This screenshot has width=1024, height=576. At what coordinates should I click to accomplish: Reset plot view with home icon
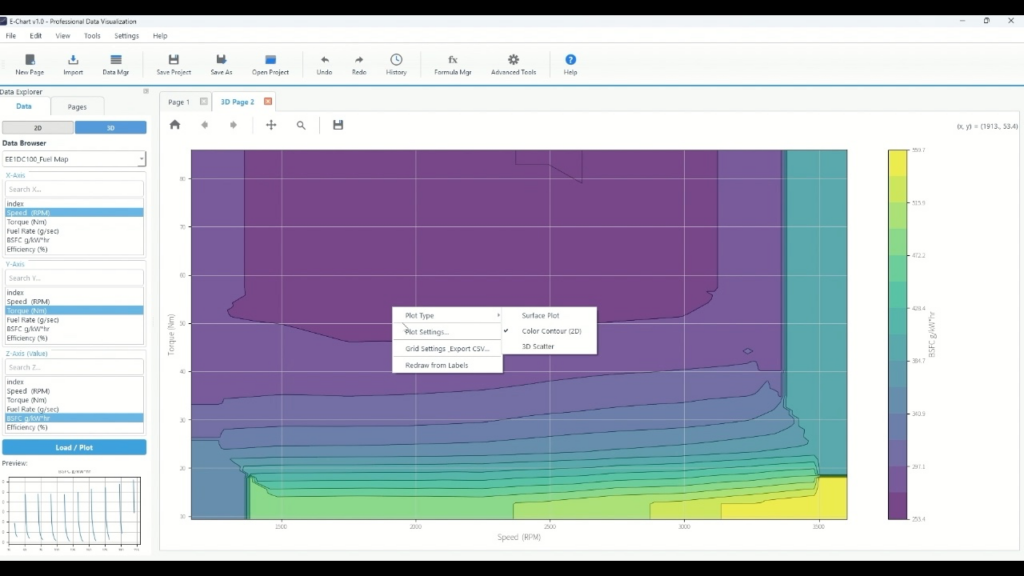tap(175, 125)
